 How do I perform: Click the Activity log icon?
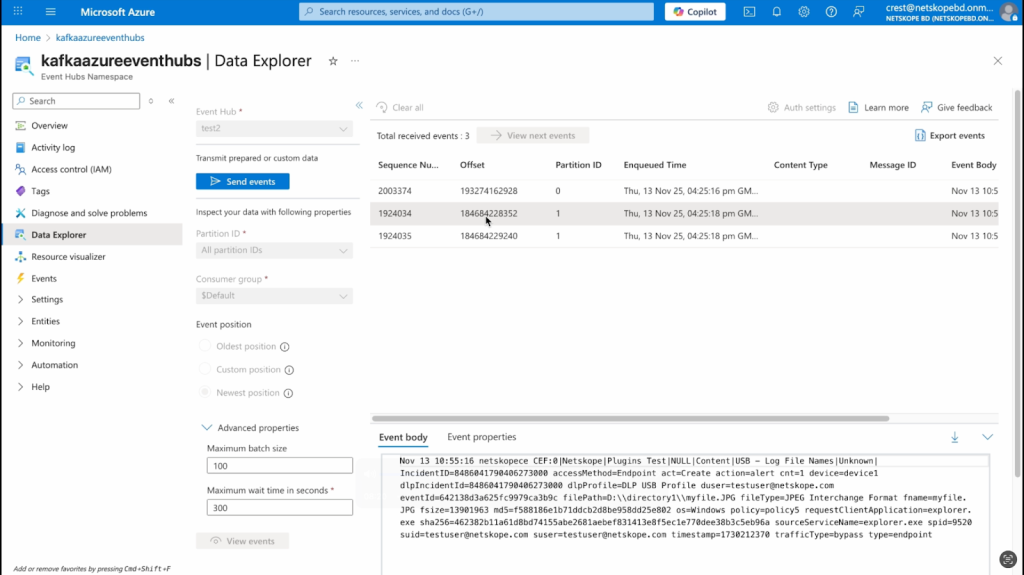[x=20, y=148]
